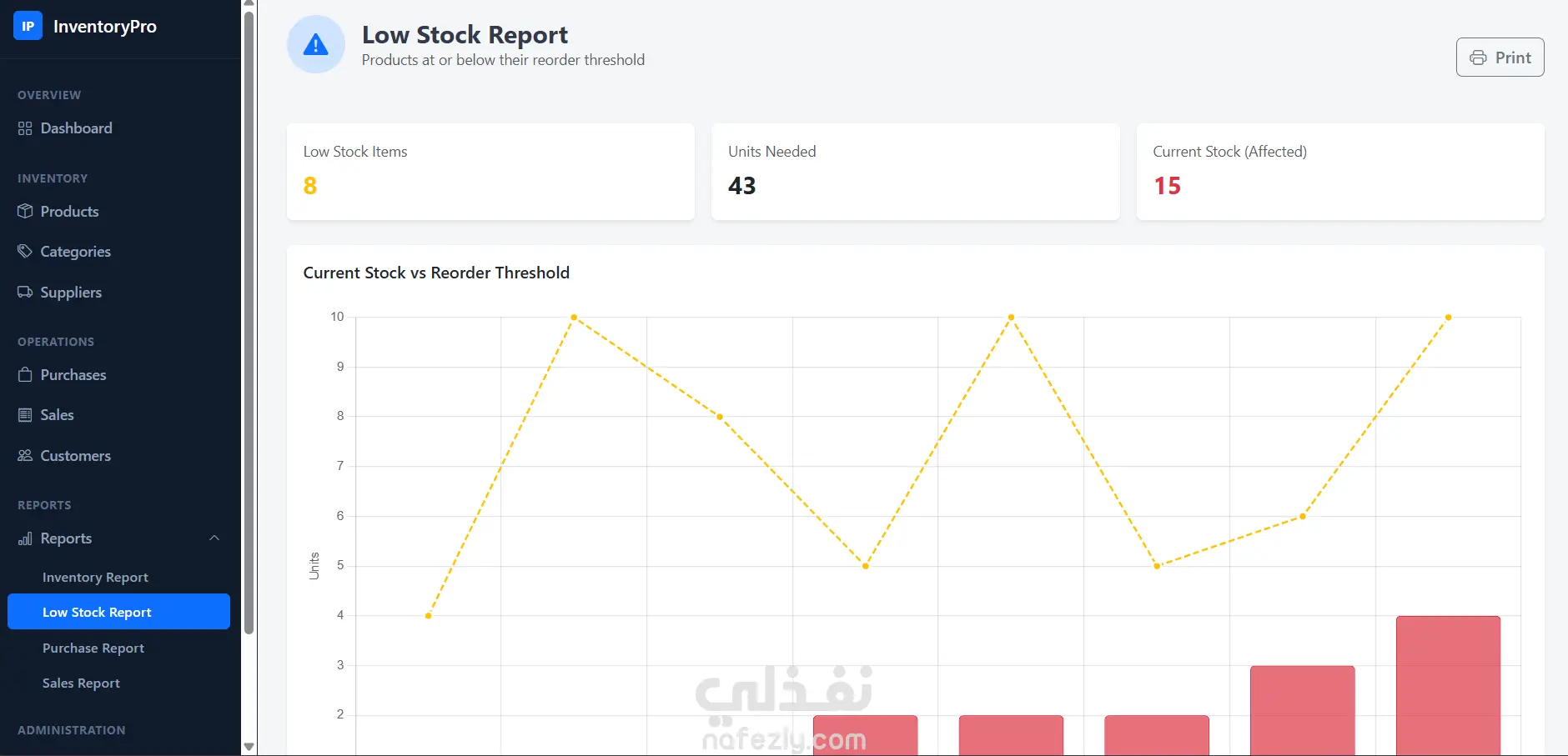Go to Sales Report

pyautogui.click(x=81, y=683)
